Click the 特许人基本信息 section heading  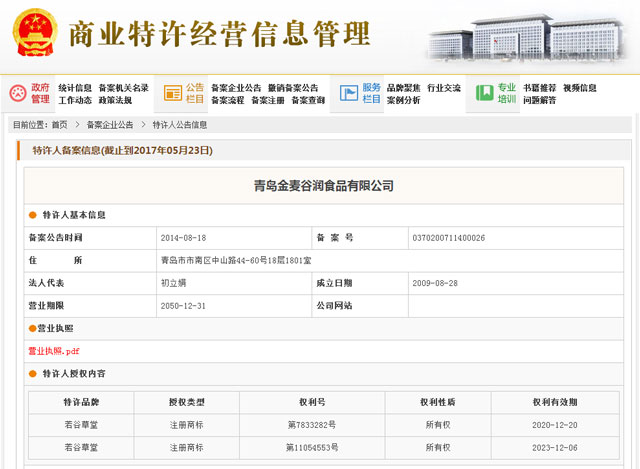point(74,215)
